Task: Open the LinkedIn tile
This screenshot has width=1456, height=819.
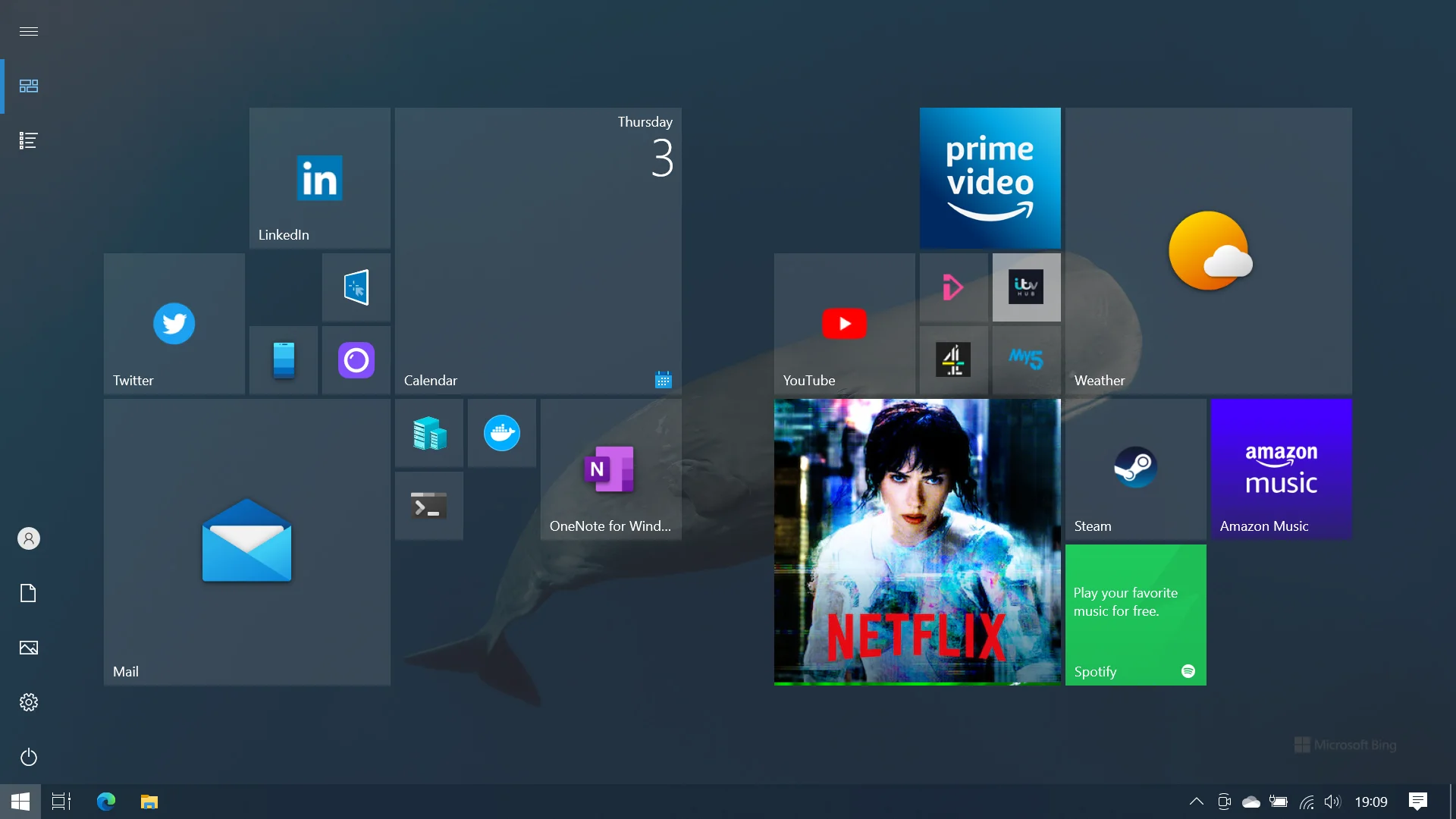Action: (x=319, y=177)
